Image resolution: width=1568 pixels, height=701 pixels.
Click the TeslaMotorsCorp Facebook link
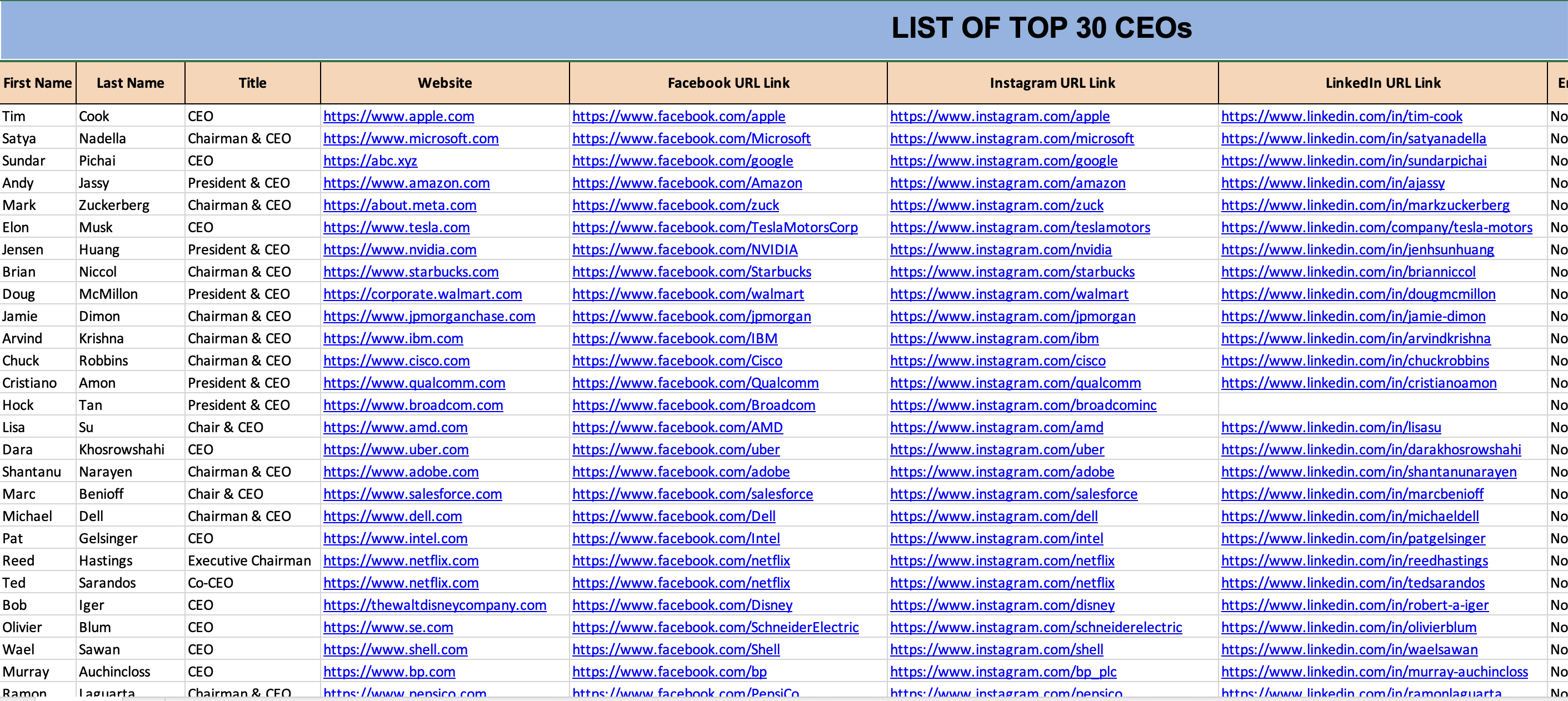(x=715, y=228)
